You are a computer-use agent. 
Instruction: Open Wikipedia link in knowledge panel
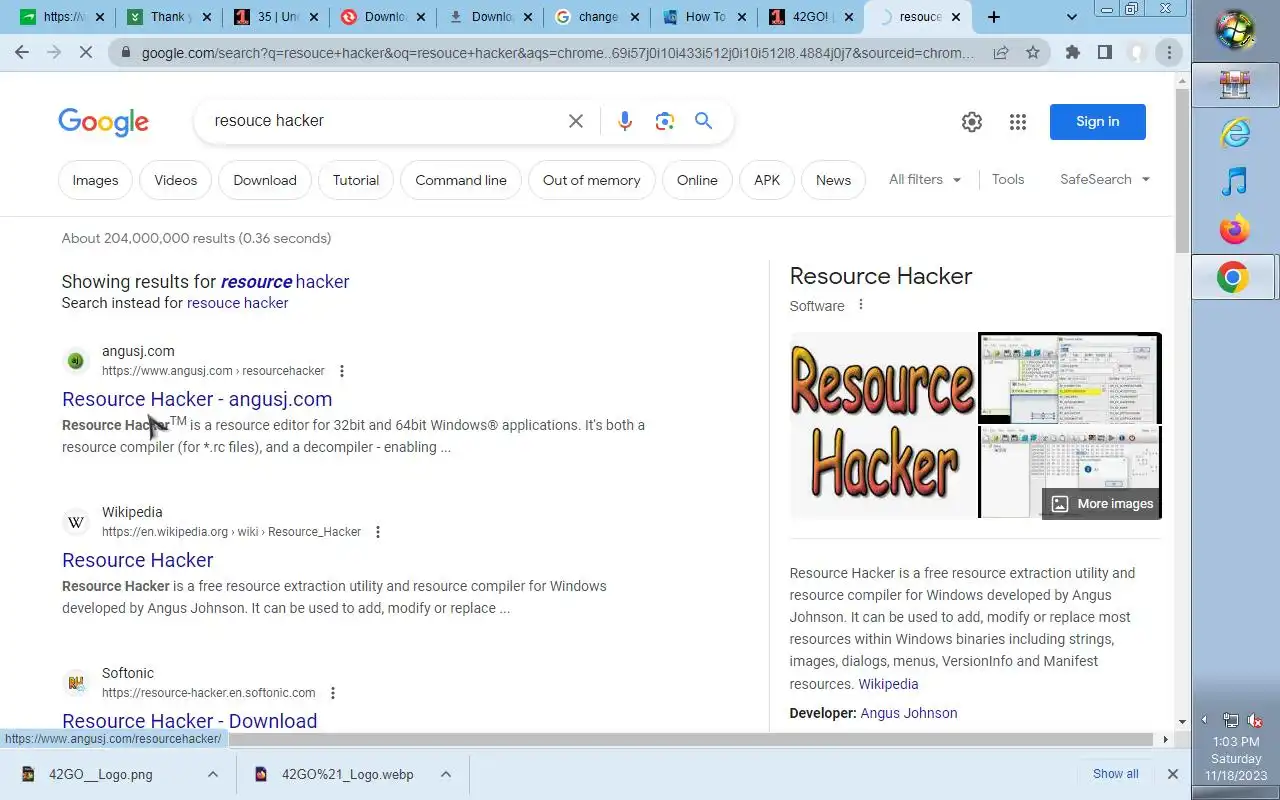click(x=888, y=684)
